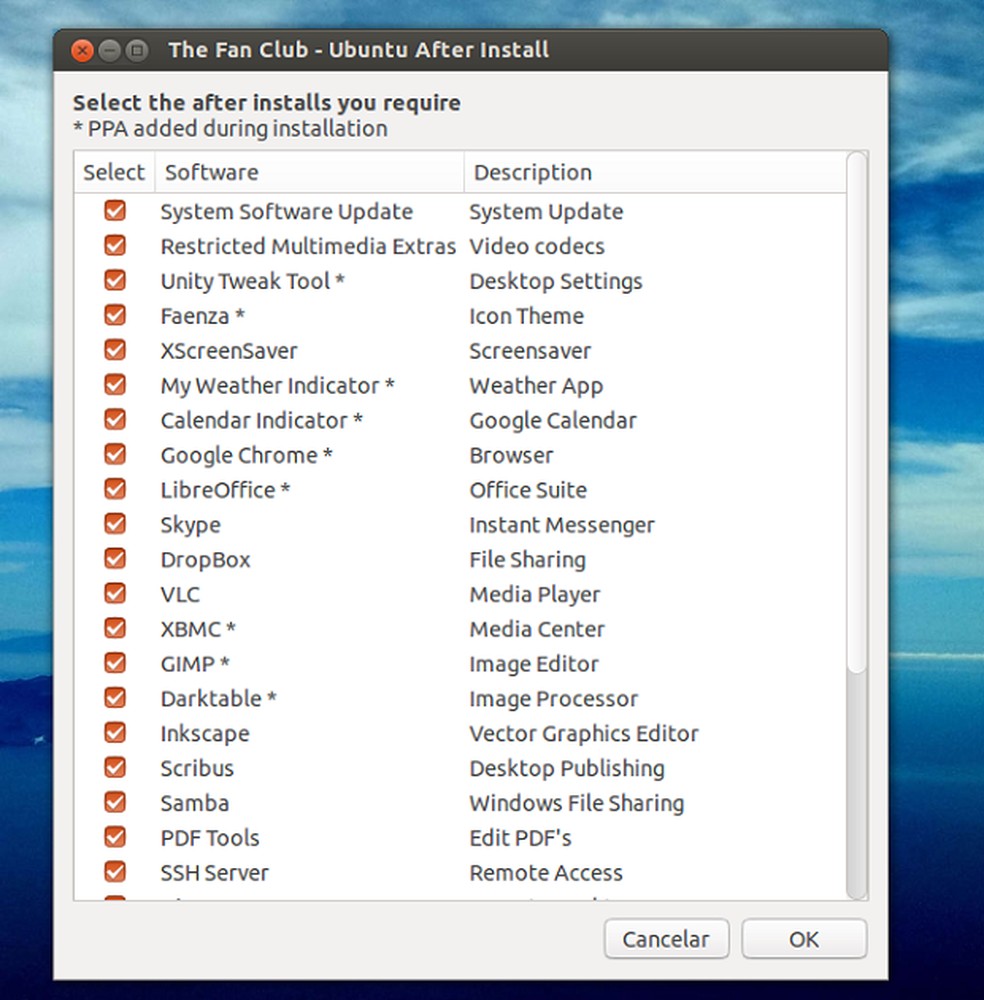Toggle the LibreOffice checkbox
This screenshot has width=984, height=1000.
click(x=115, y=489)
